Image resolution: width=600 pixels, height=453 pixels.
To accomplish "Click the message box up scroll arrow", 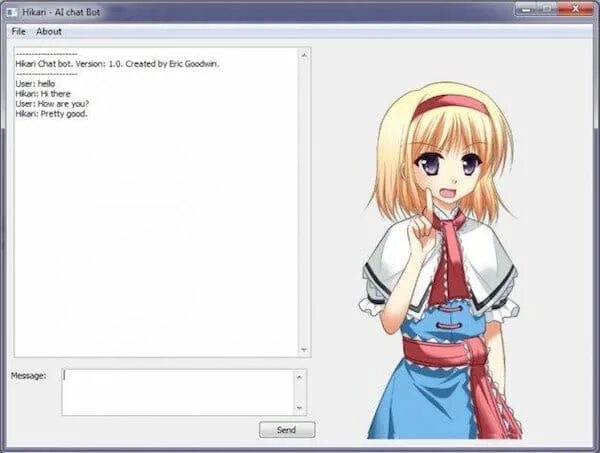I will (x=300, y=377).
